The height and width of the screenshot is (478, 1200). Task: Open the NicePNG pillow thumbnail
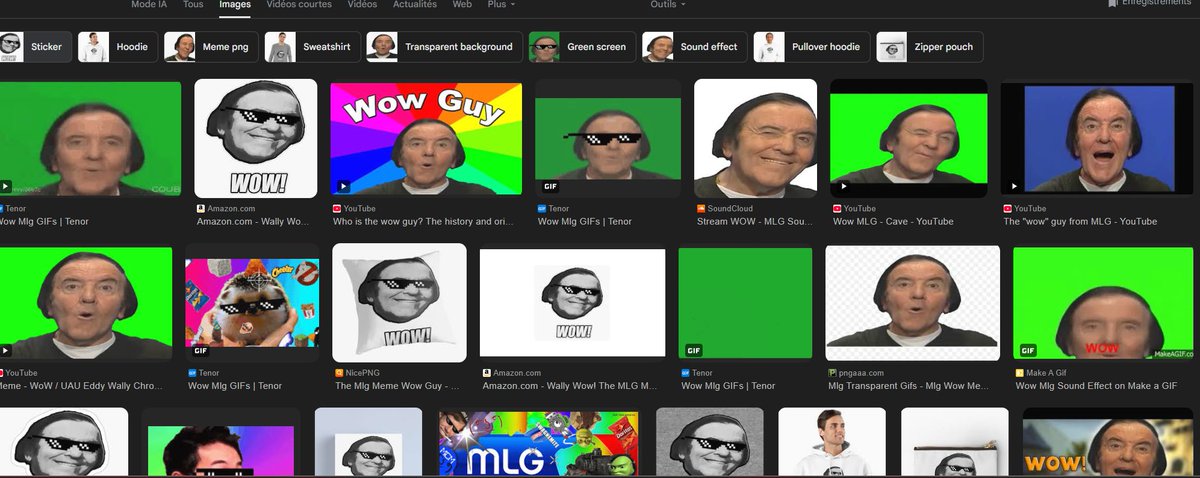pyautogui.click(x=399, y=302)
